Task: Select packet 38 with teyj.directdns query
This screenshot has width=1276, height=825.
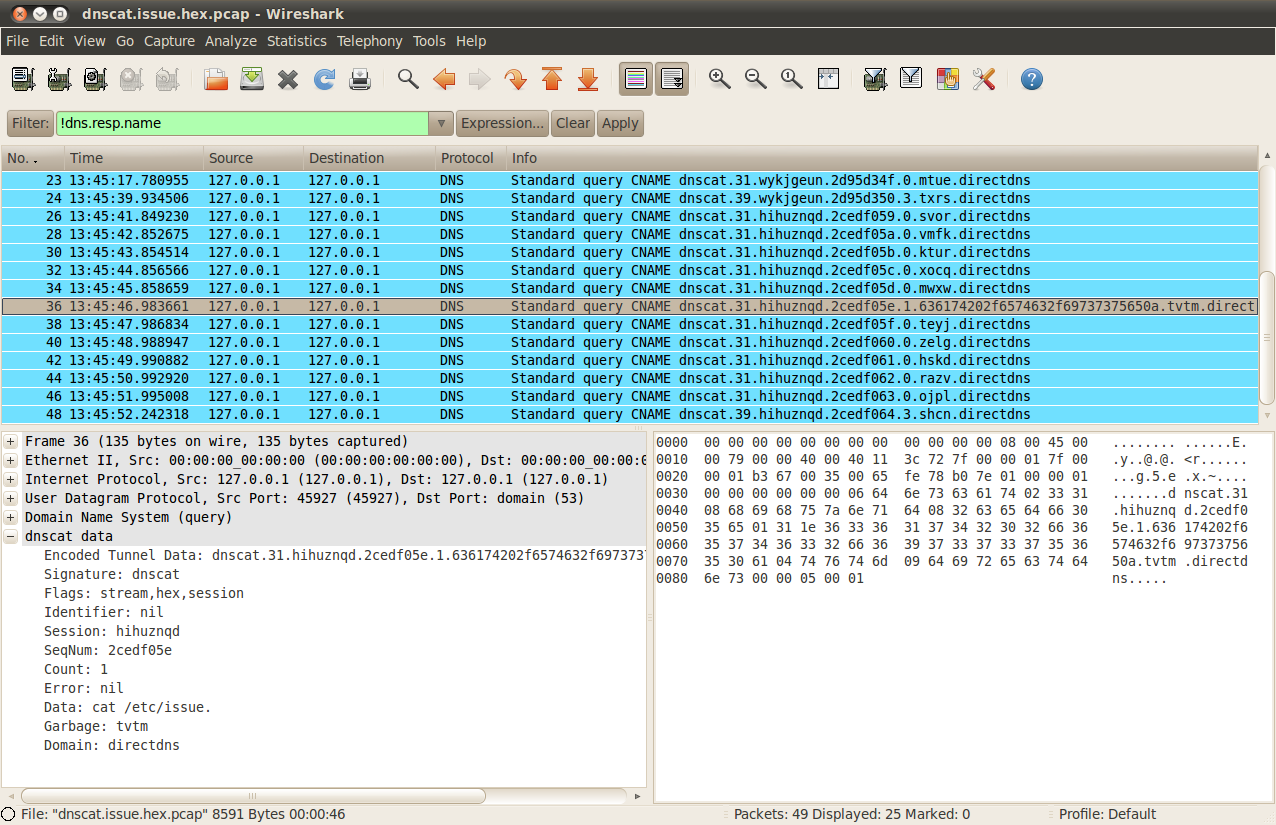Action: tap(629, 324)
